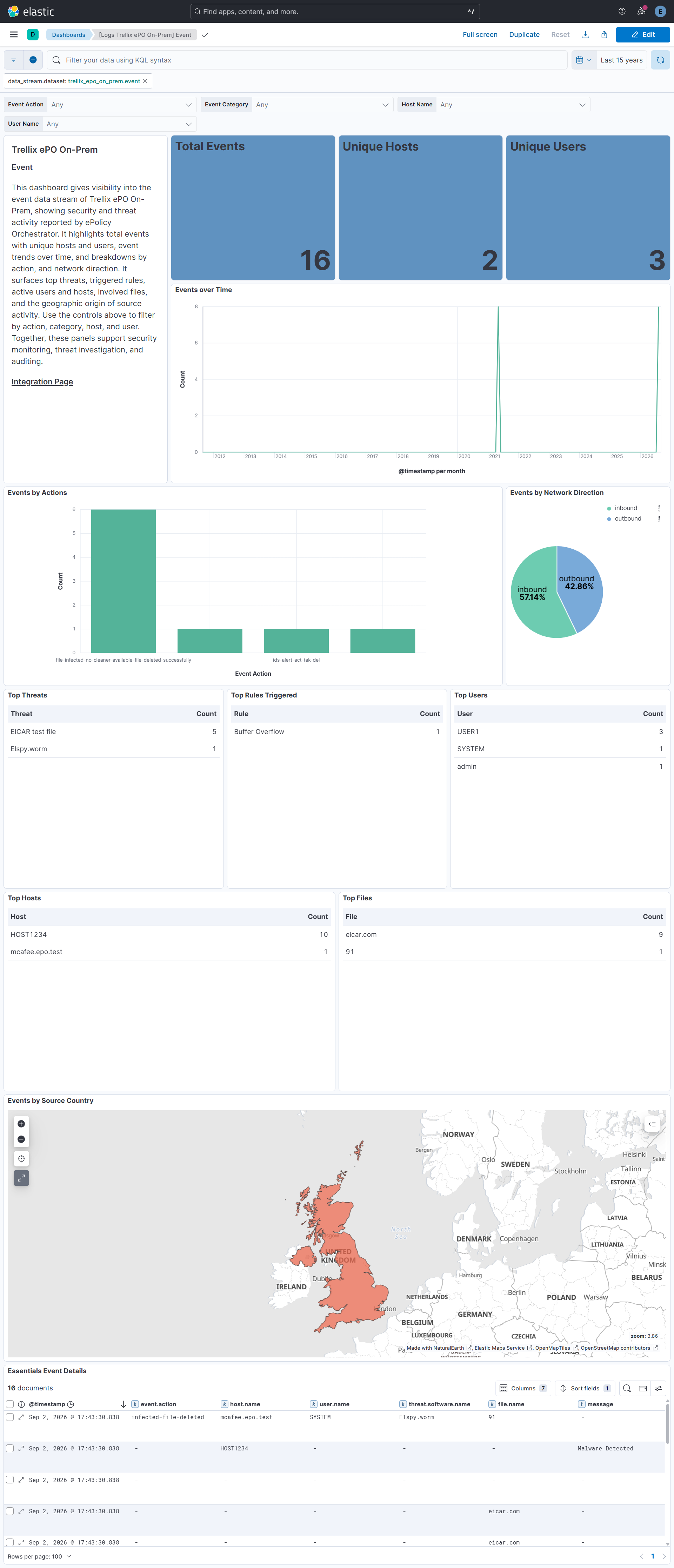Open the user avatar E menu
Viewport: 674px width, 1568px height.
click(660, 12)
